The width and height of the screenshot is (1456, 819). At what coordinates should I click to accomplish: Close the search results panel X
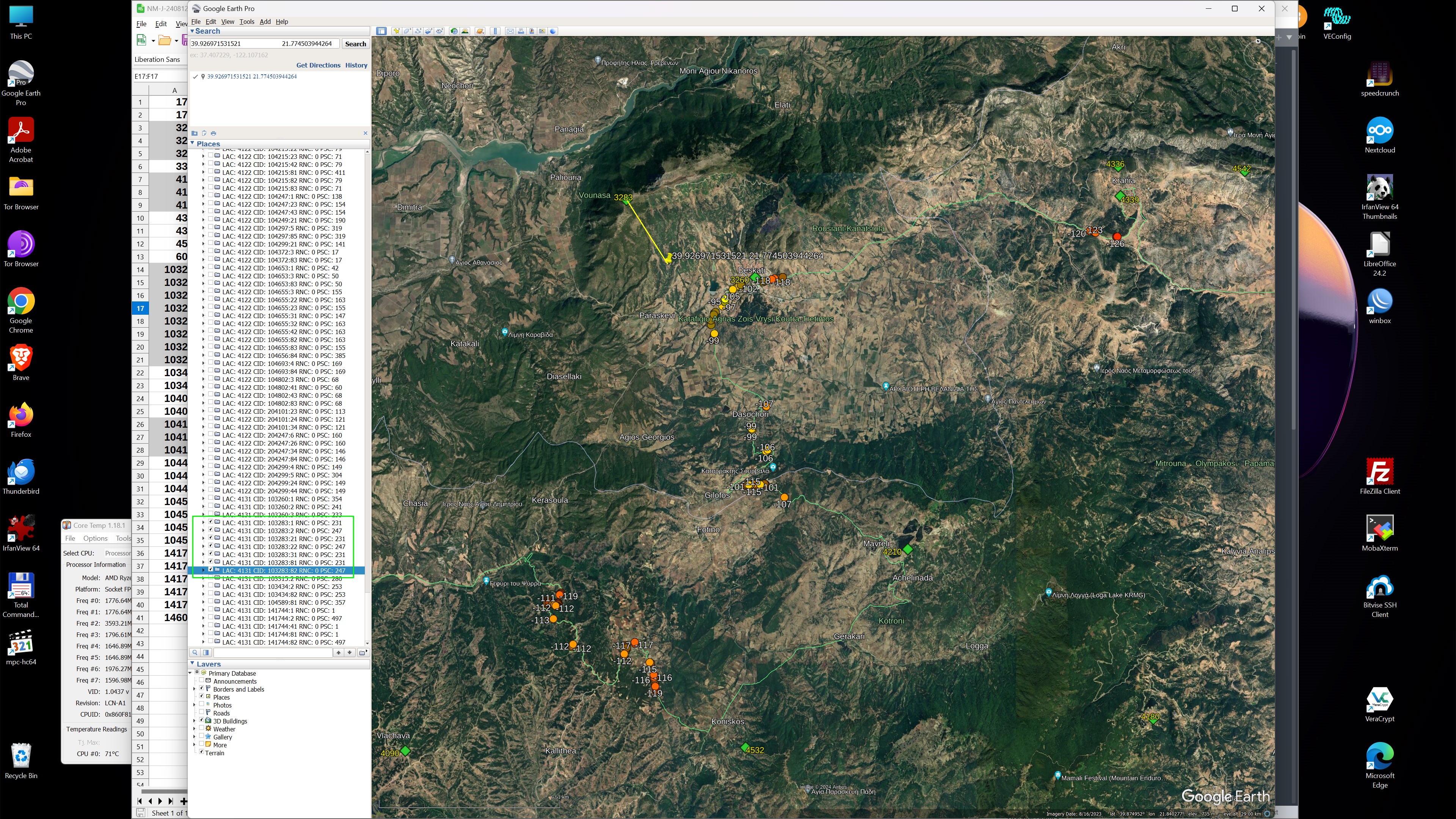coord(365,133)
